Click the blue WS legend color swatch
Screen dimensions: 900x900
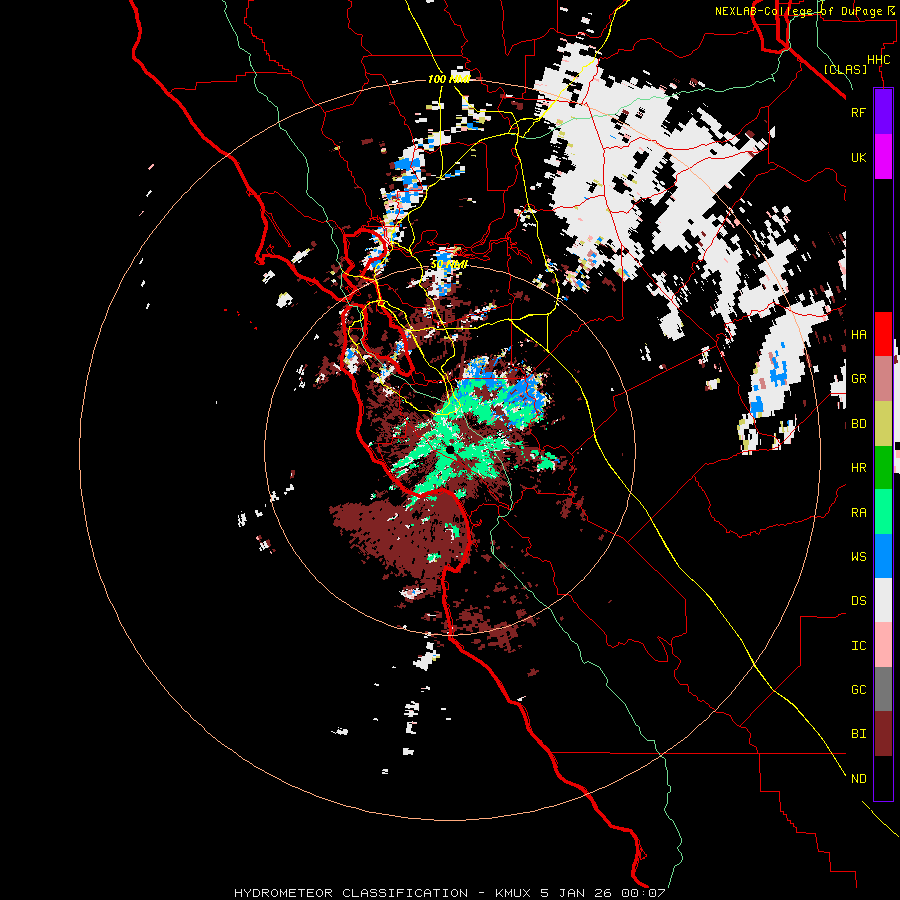883,556
